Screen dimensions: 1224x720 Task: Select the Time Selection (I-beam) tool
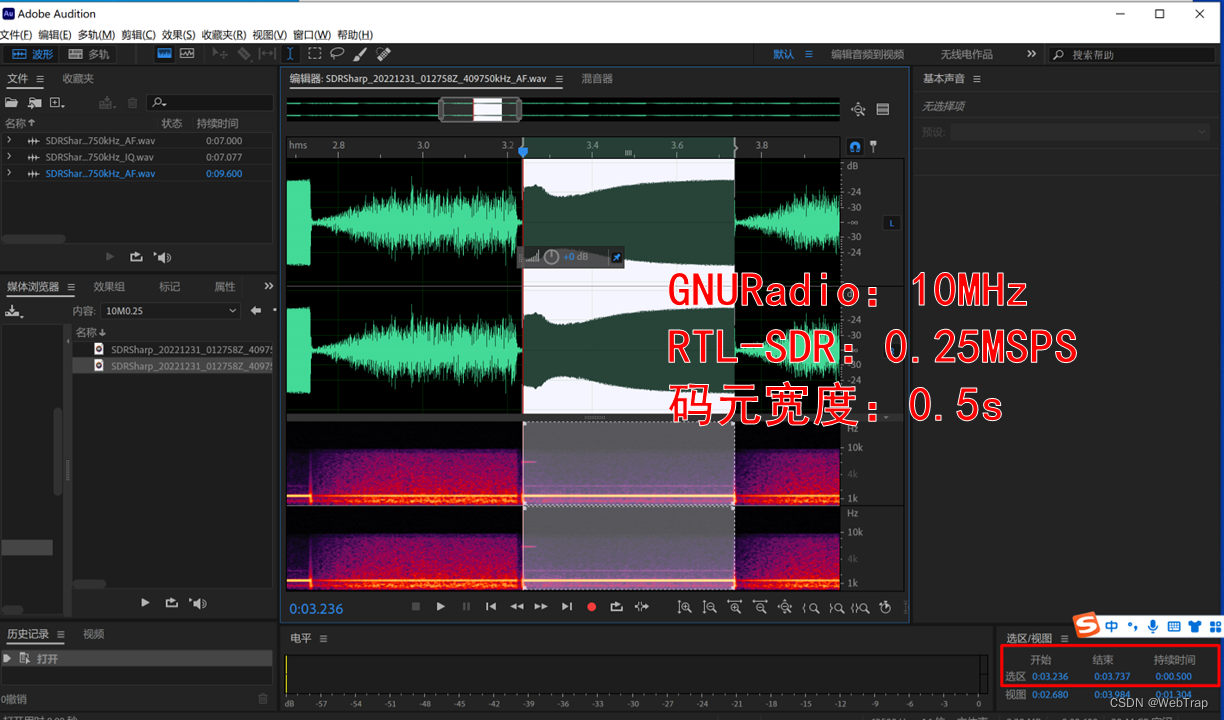pyautogui.click(x=290, y=54)
